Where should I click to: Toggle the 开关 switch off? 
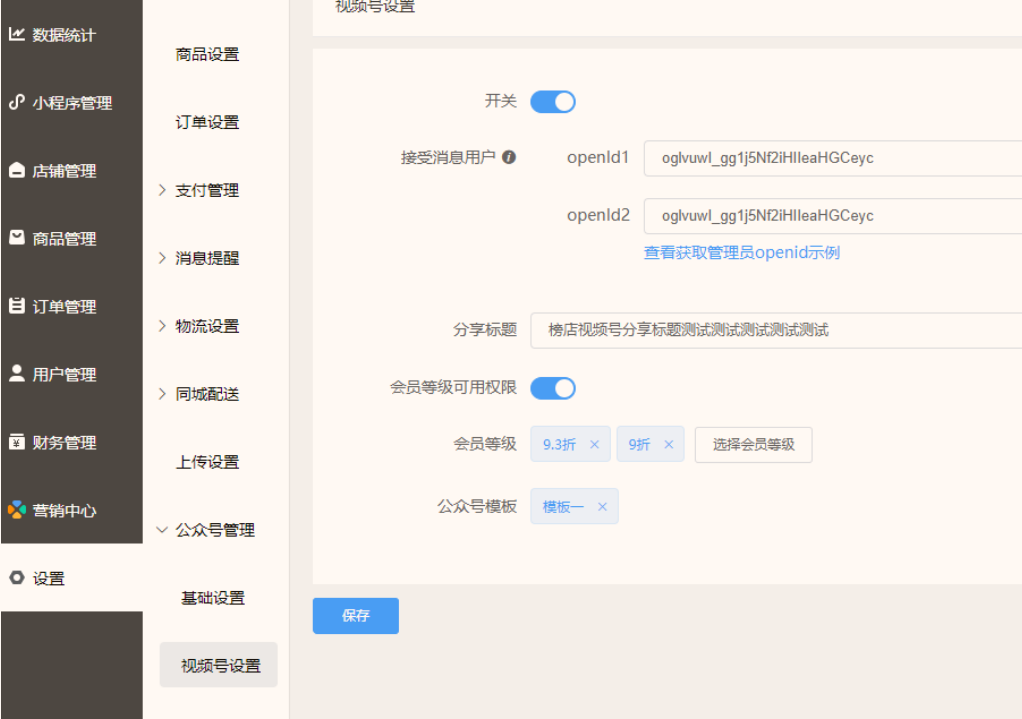[x=553, y=102]
